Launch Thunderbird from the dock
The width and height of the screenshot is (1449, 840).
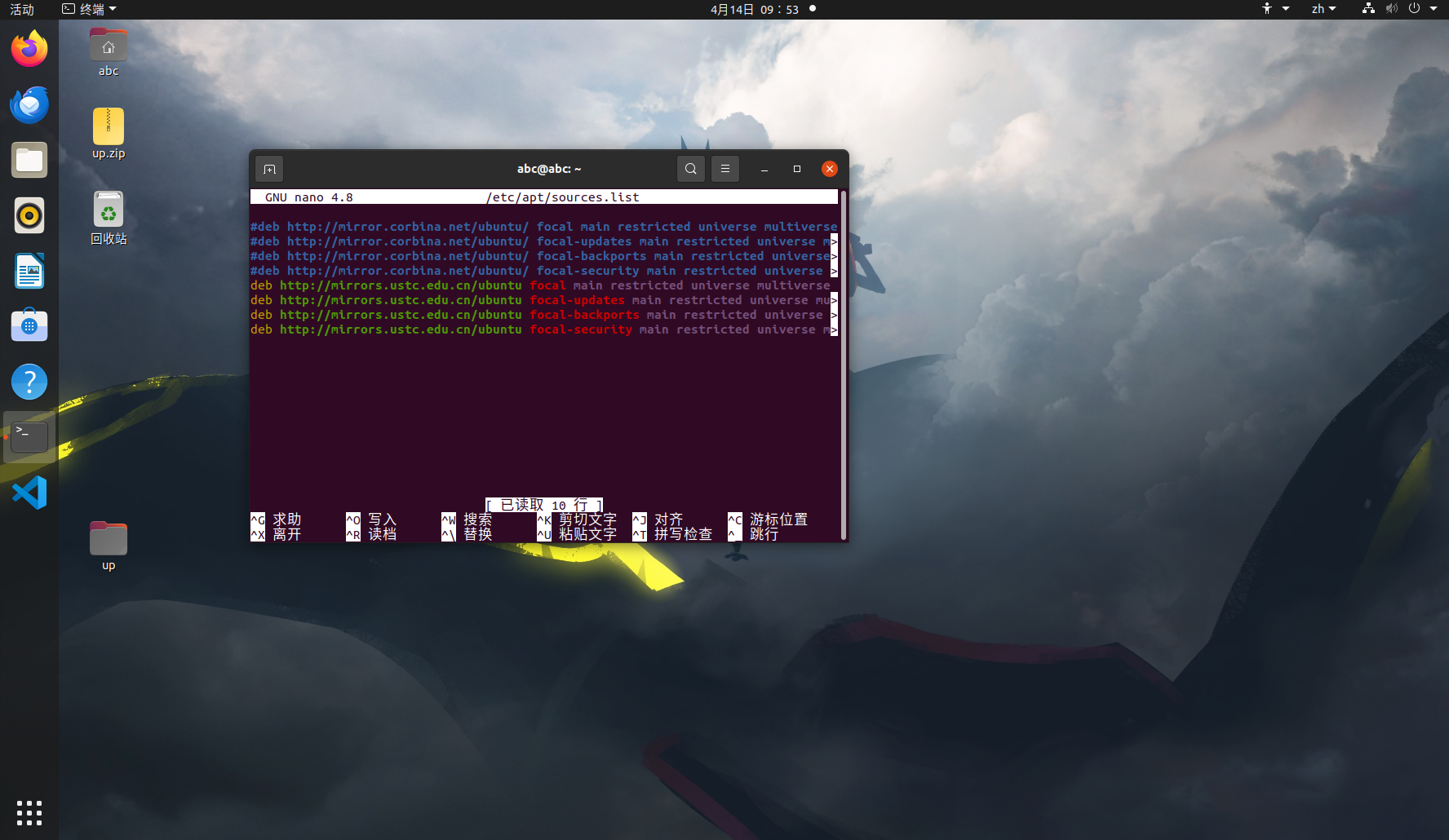point(29,104)
